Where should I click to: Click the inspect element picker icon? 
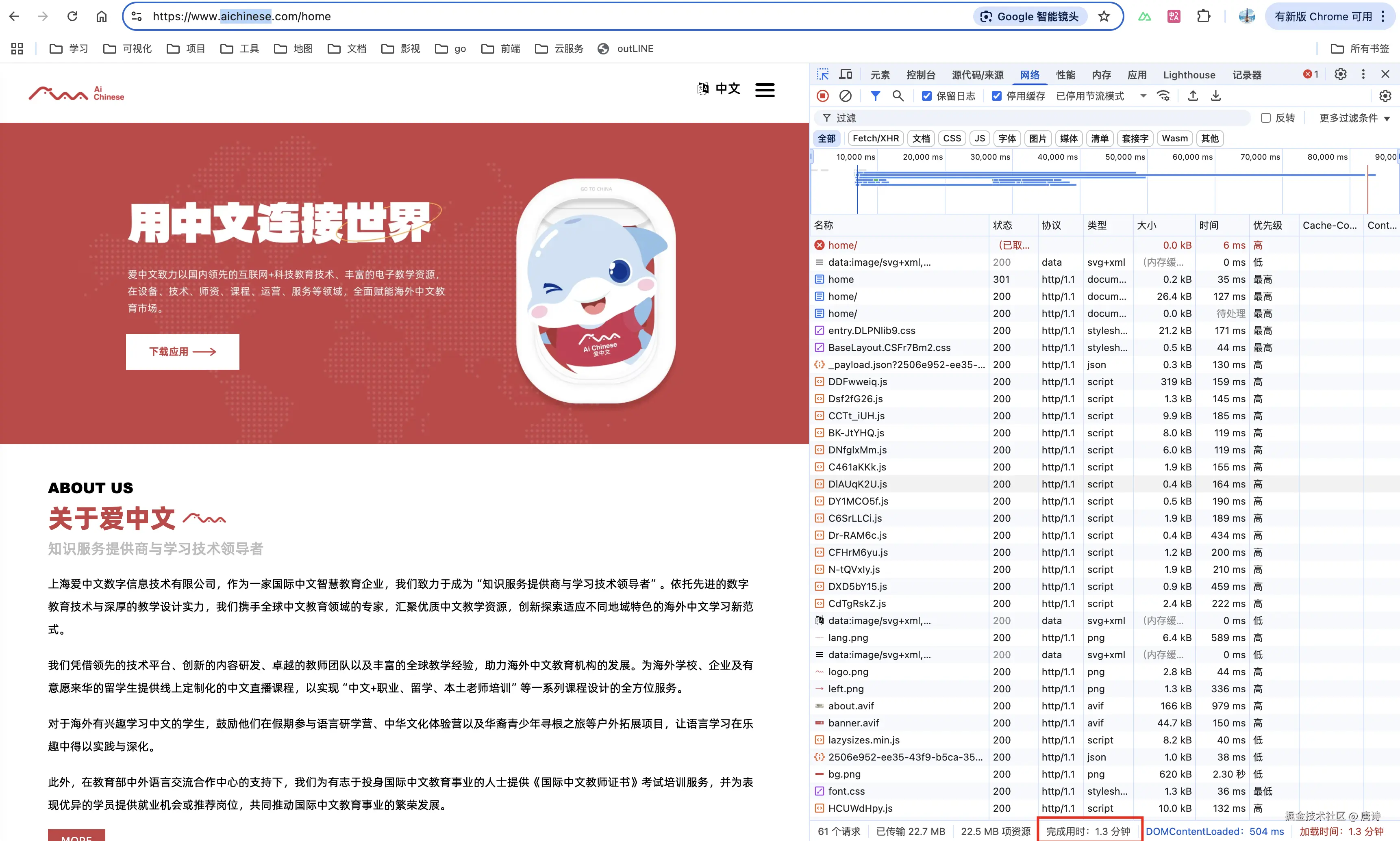pos(822,74)
